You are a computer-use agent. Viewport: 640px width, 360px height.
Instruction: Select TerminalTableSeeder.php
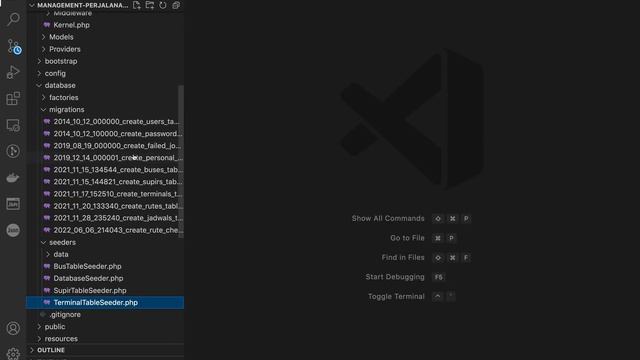coord(105,302)
